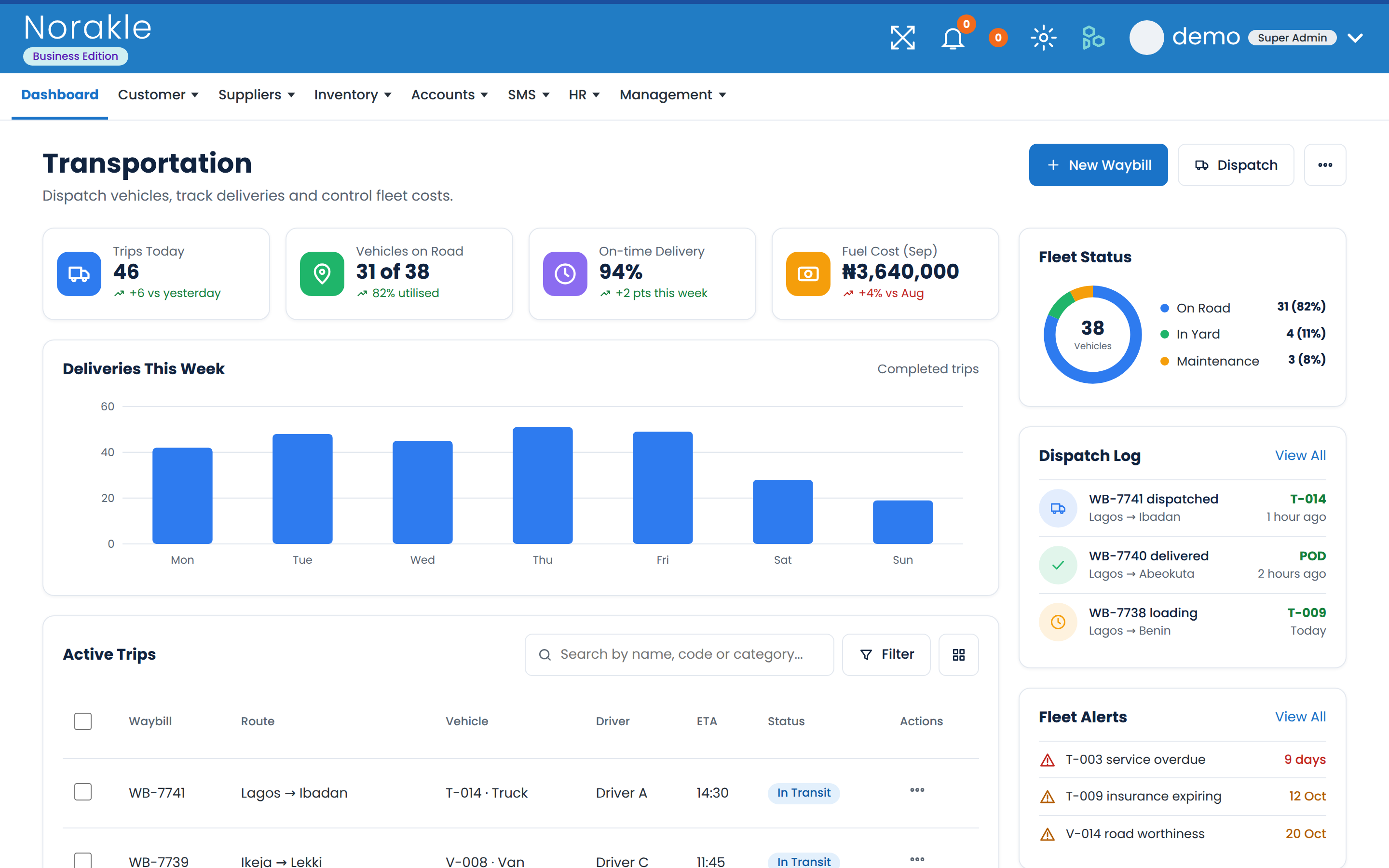
Task: Click the Sat bar in deliveries chart
Action: click(782, 512)
